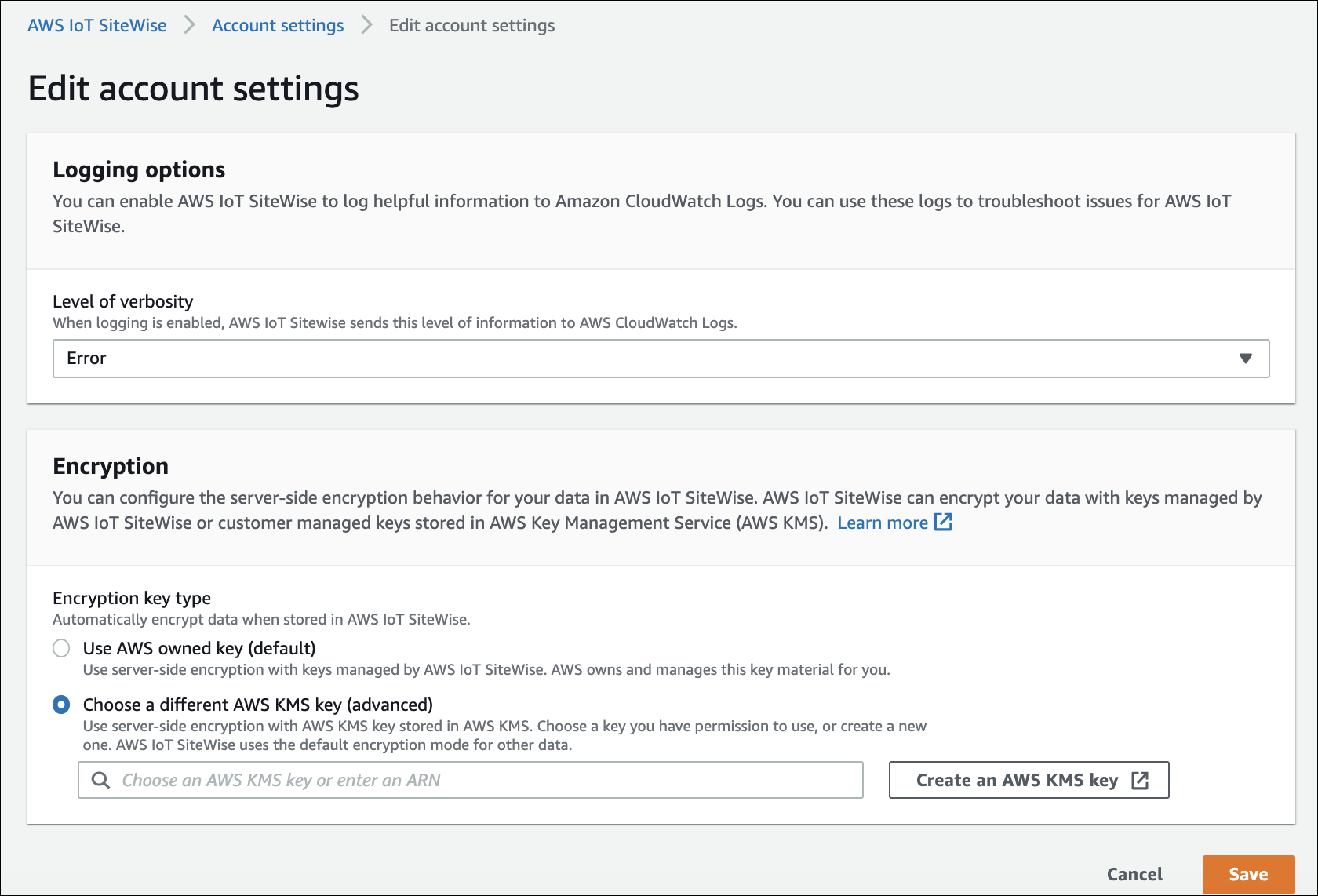Click the "Use AWS owned key (default)" label

[x=199, y=648]
